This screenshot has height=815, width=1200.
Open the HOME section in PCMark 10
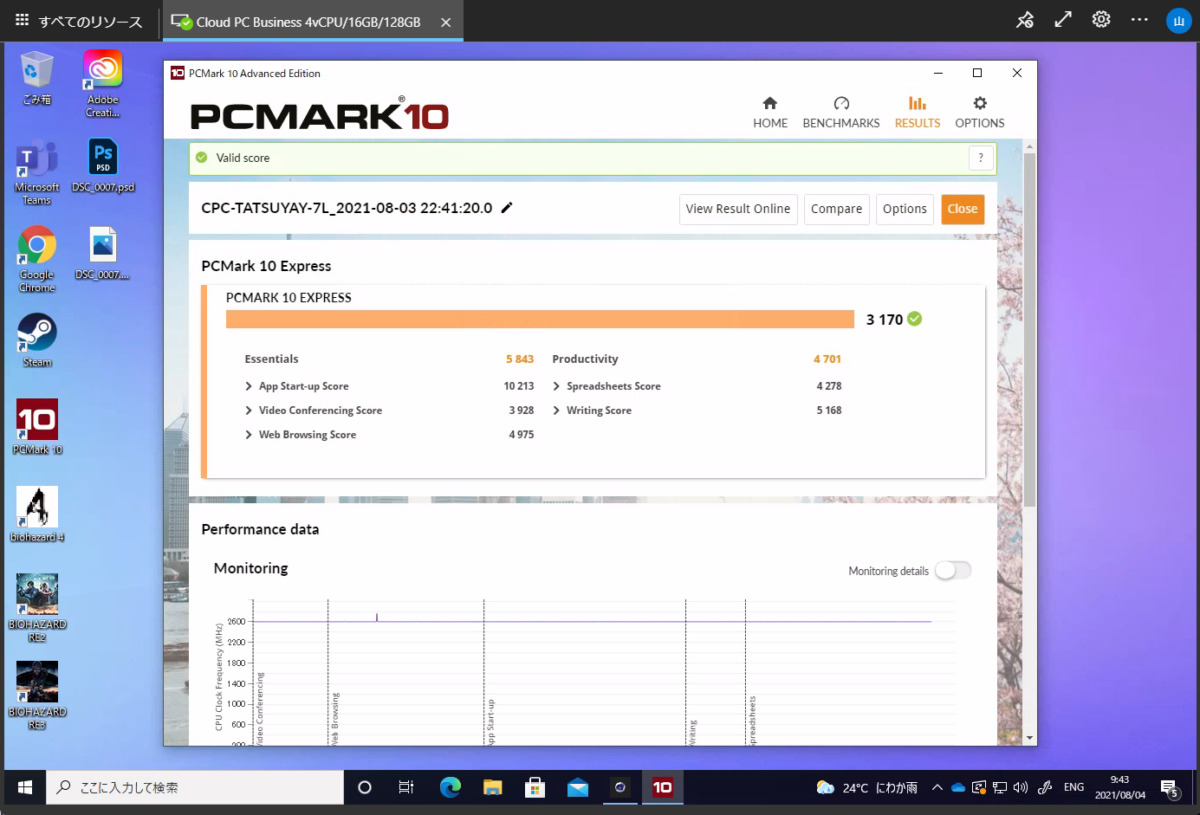770,112
